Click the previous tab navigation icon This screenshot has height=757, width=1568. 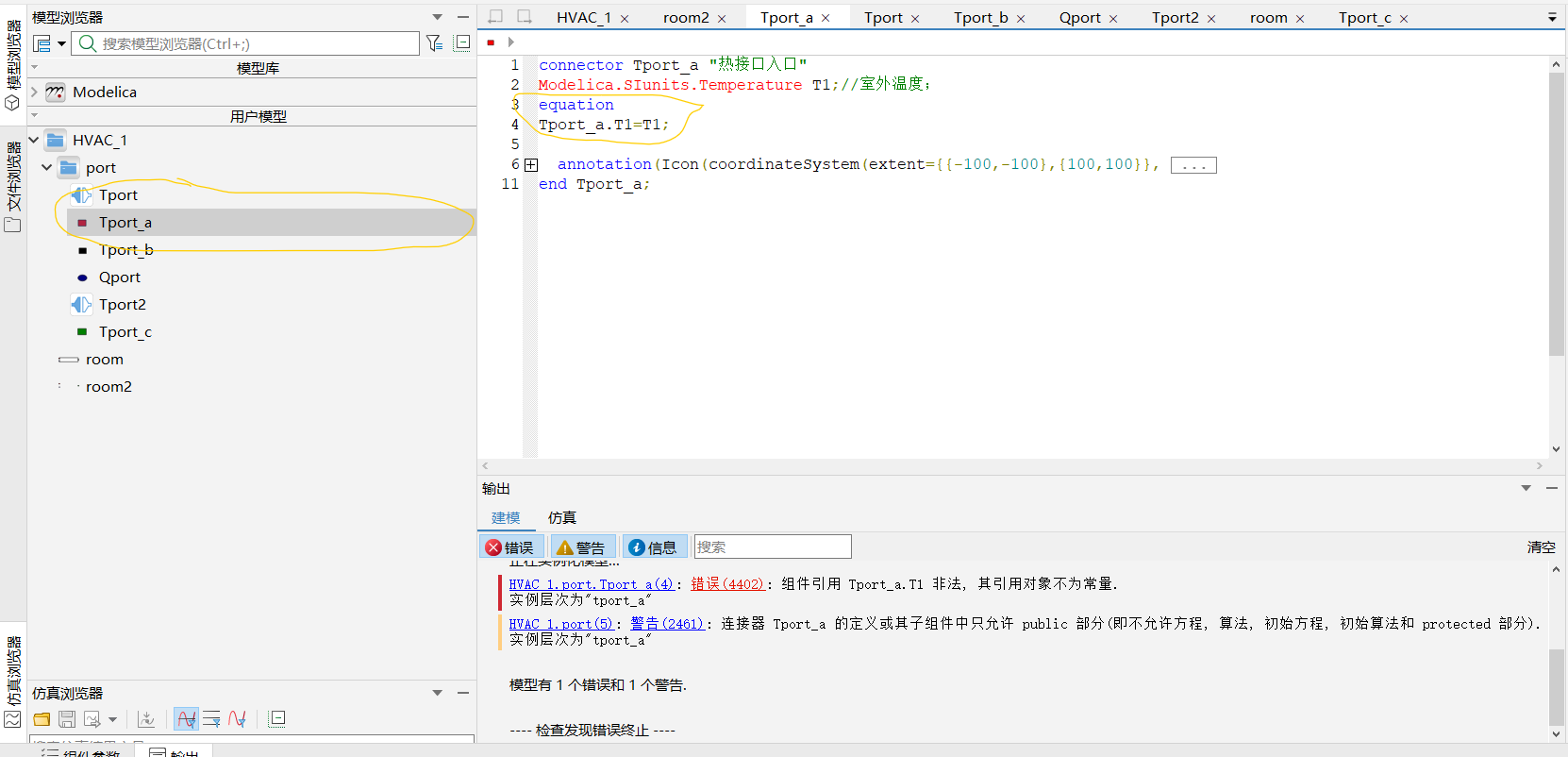[x=496, y=17]
